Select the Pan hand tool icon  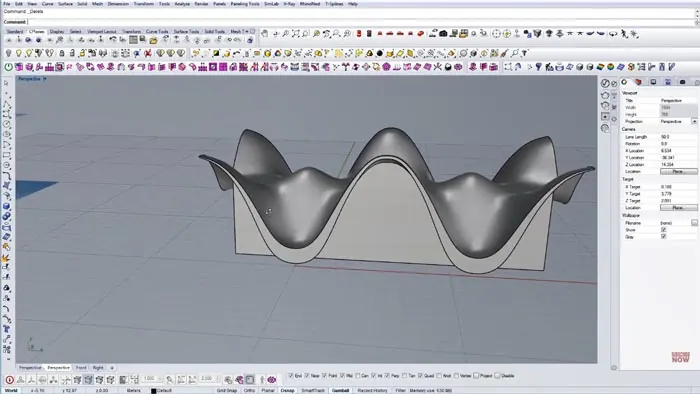click(x=265, y=33)
